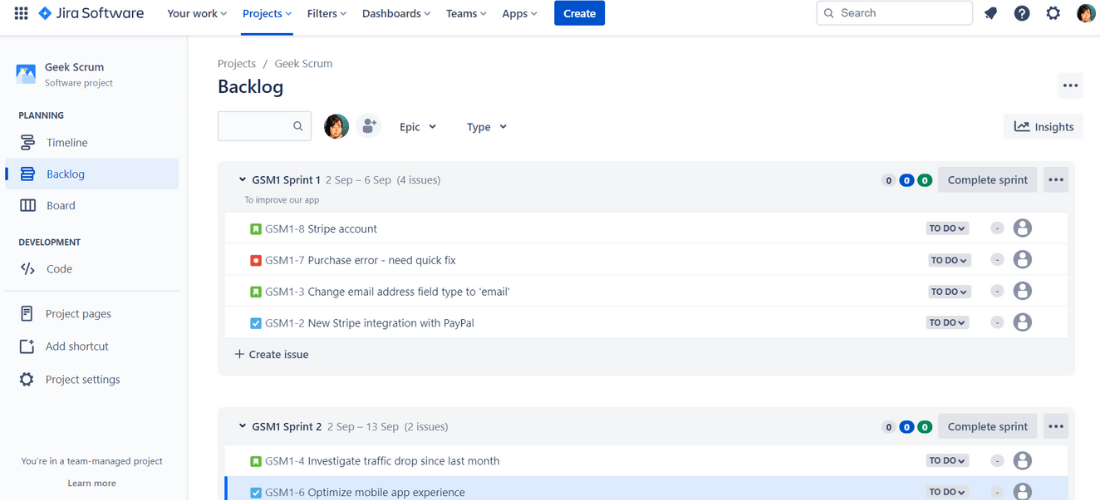Click Complete sprint for GSM1 Sprint 2

[x=987, y=426]
